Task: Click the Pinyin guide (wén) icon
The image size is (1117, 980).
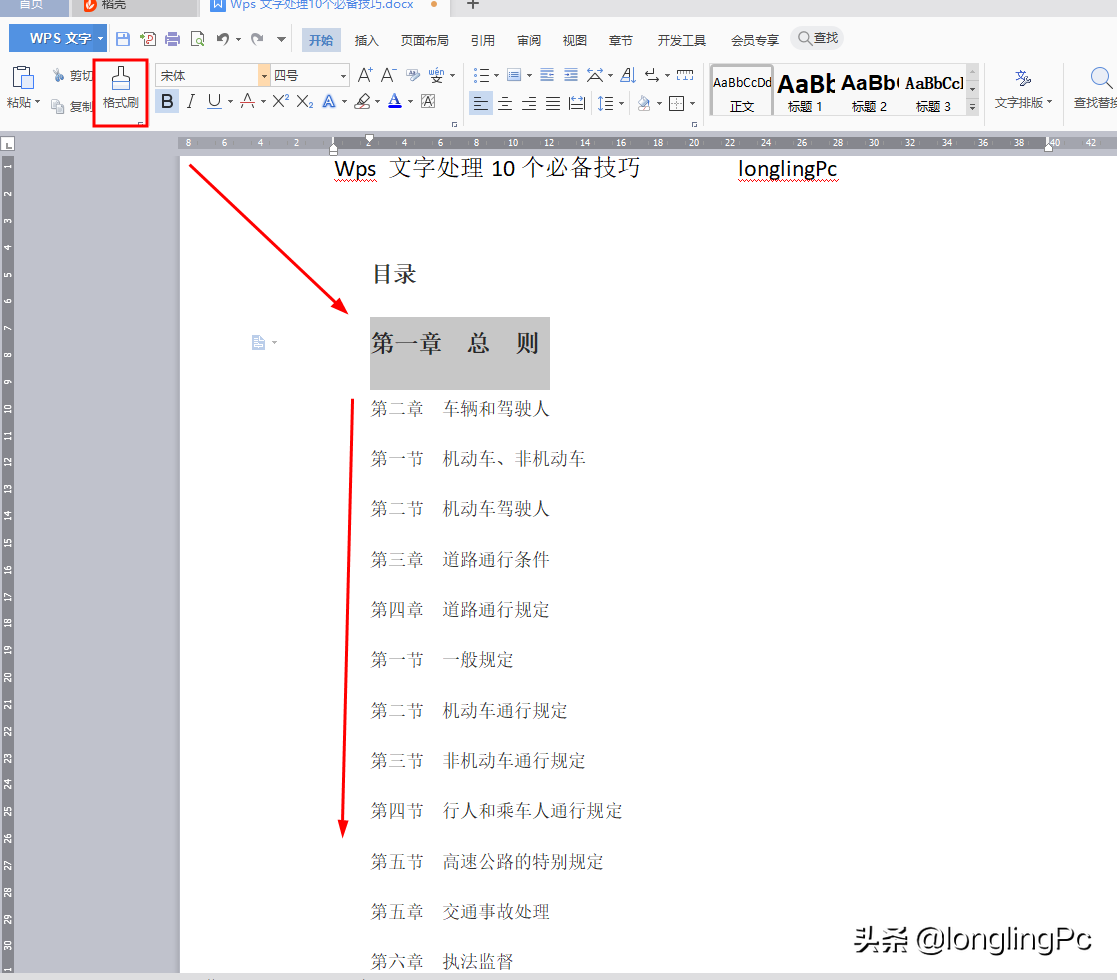Action: [x=436, y=75]
